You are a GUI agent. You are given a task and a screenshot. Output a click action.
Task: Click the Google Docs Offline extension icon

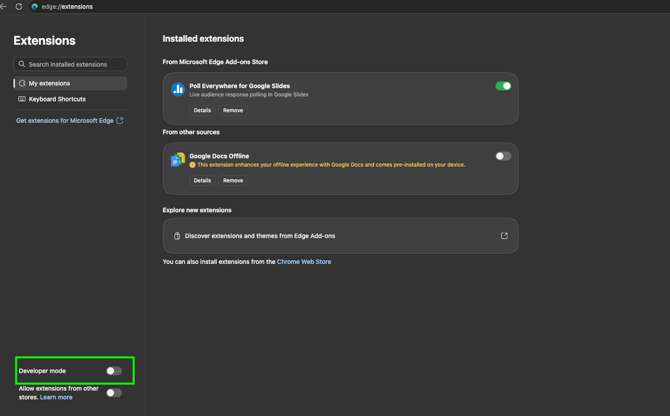coord(178,159)
